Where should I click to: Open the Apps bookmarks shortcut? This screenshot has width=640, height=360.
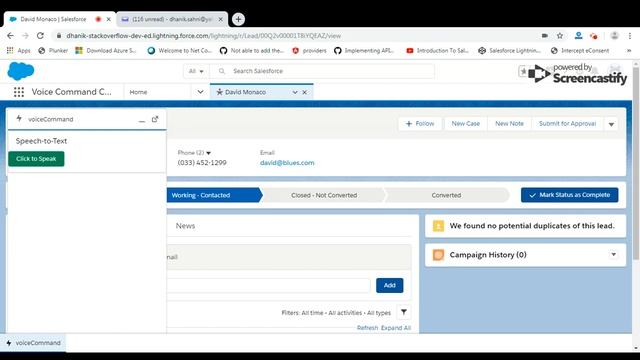tap(18, 51)
